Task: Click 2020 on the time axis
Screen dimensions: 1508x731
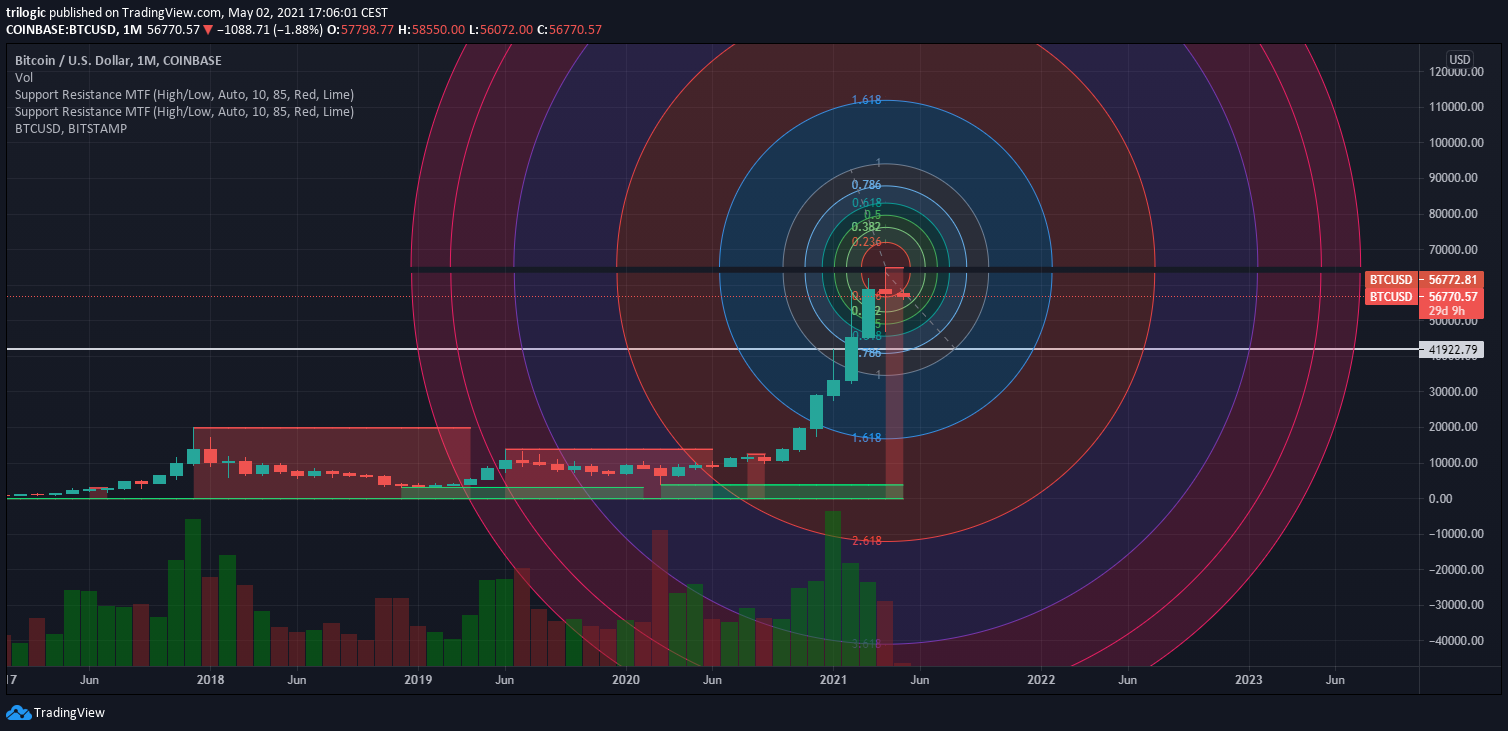Action: tap(625, 680)
